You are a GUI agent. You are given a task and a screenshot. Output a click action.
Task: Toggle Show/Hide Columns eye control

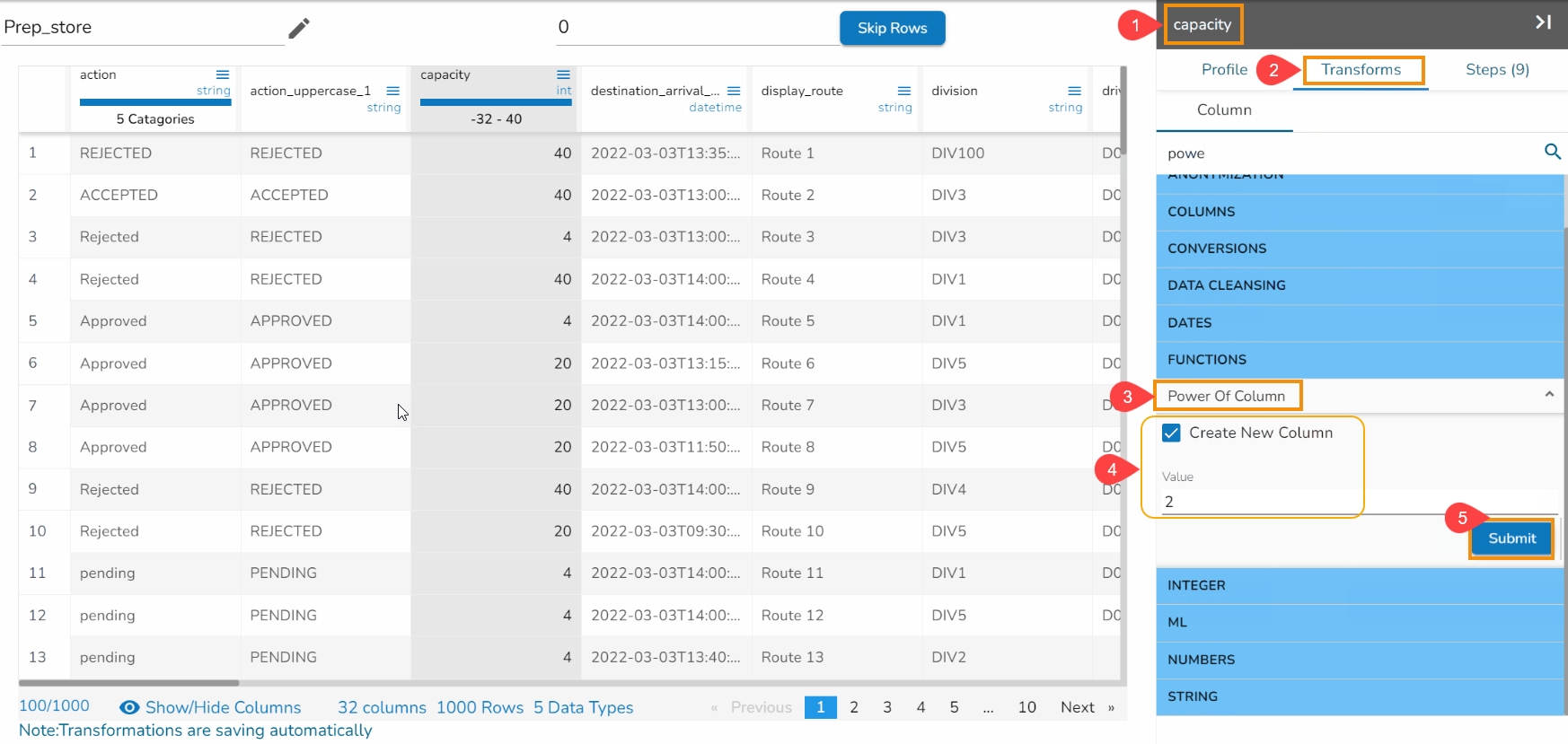tap(129, 707)
